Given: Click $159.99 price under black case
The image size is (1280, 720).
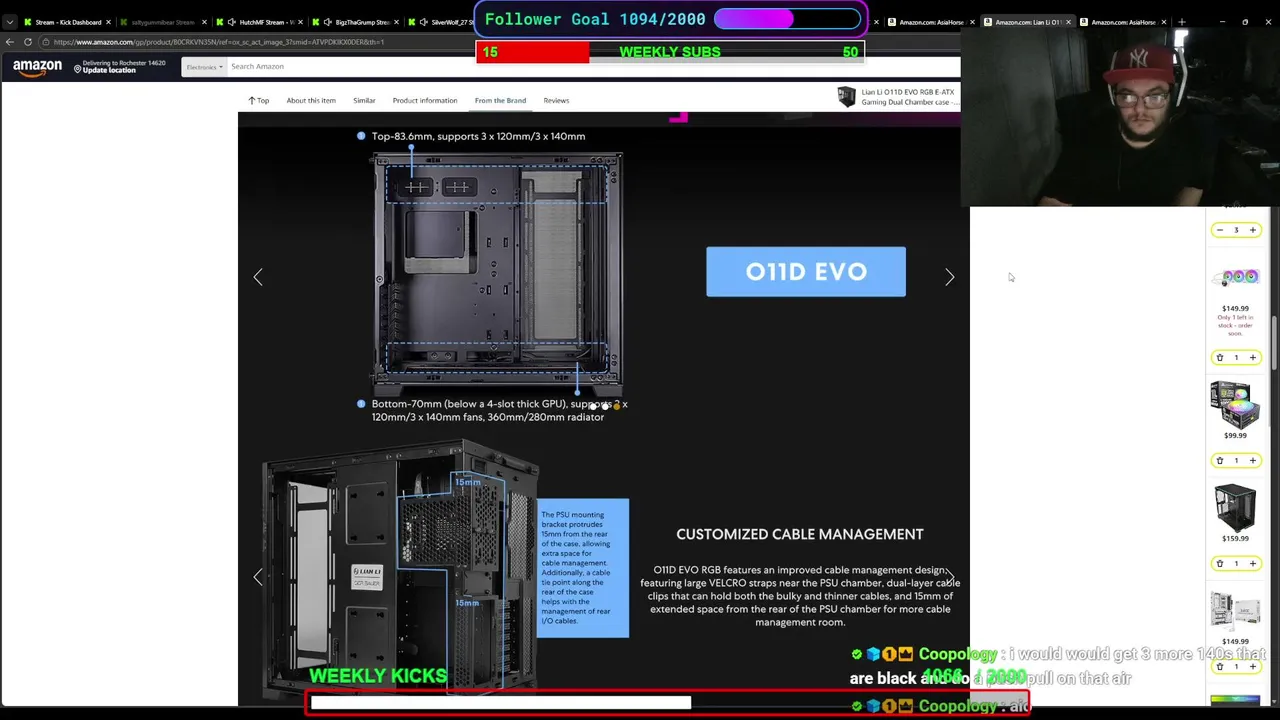Looking at the screenshot, I should [1235, 538].
